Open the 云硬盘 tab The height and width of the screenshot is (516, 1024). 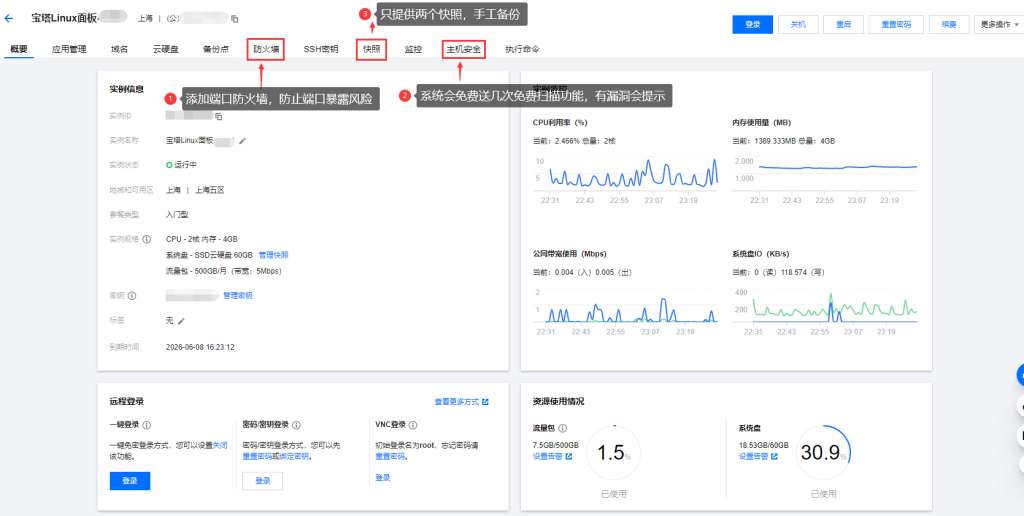pos(166,49)
